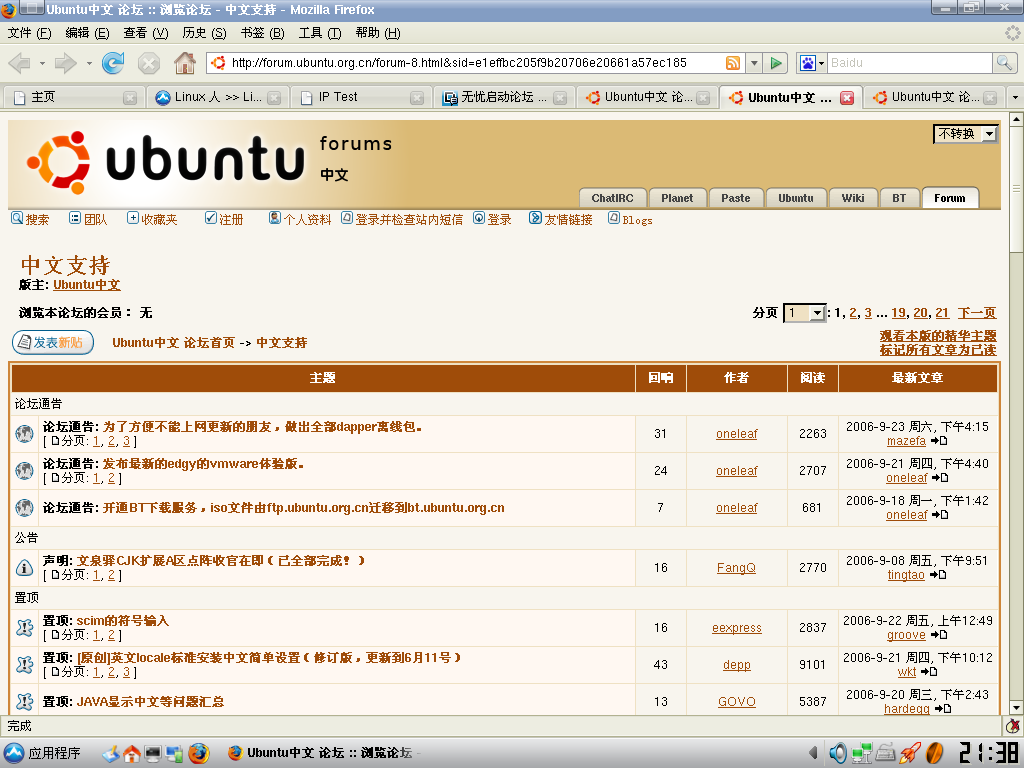This screenshot has height=768, width=1024.
Task: Open the 书签 (B) menu
Action: pos(262,33)
